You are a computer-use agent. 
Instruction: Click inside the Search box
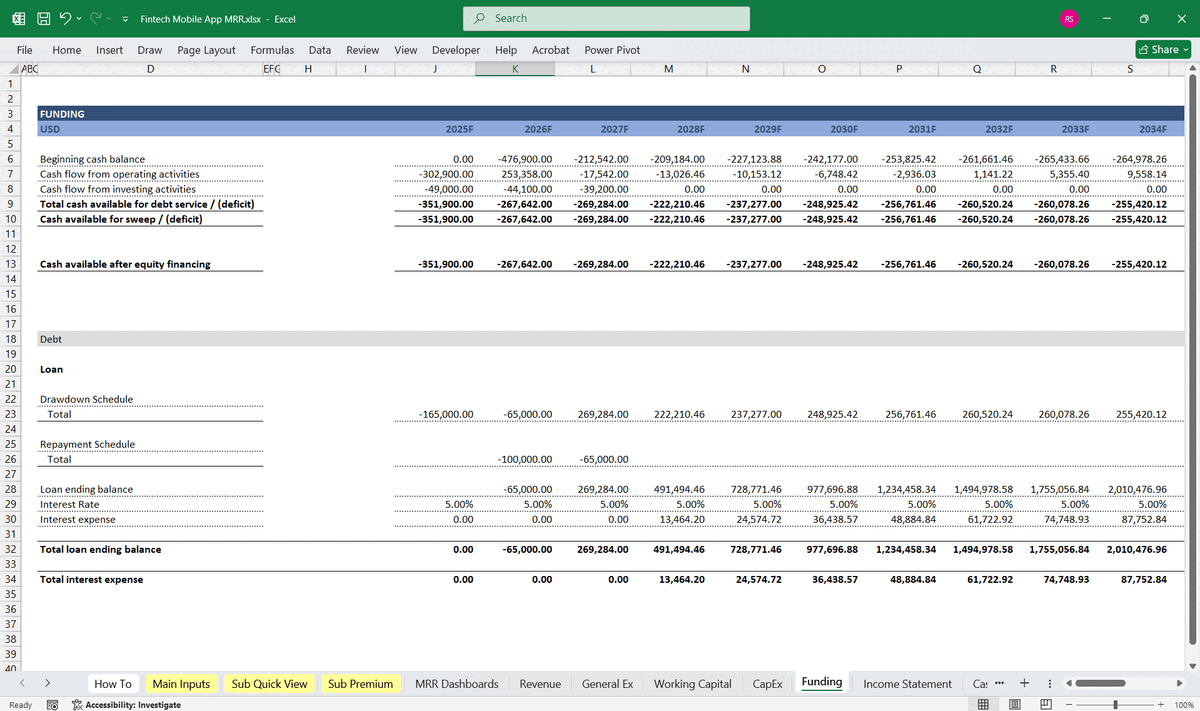[605, 19]
